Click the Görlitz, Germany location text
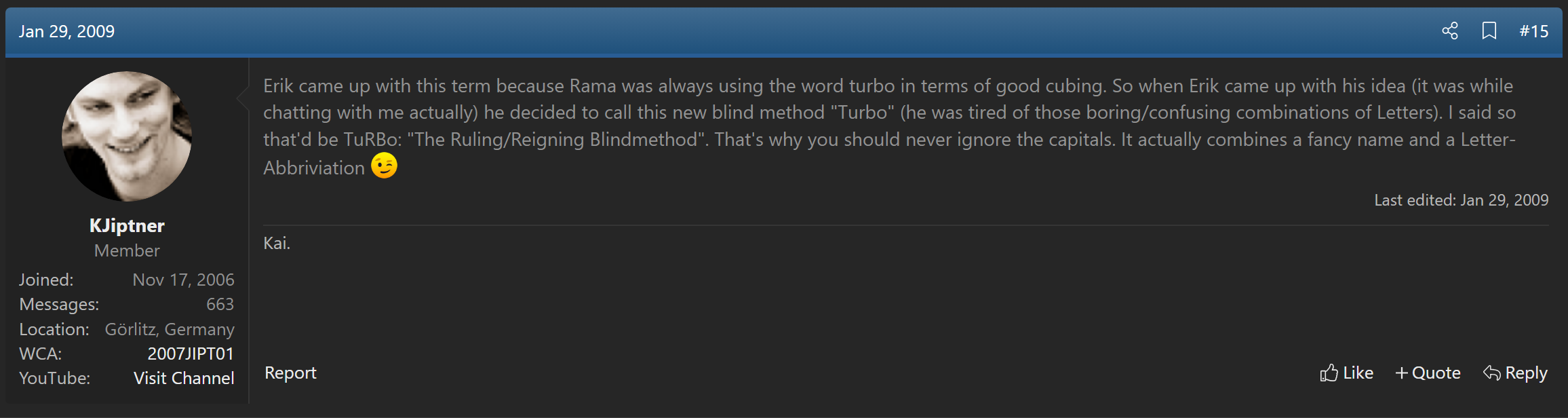 point(170,329)
